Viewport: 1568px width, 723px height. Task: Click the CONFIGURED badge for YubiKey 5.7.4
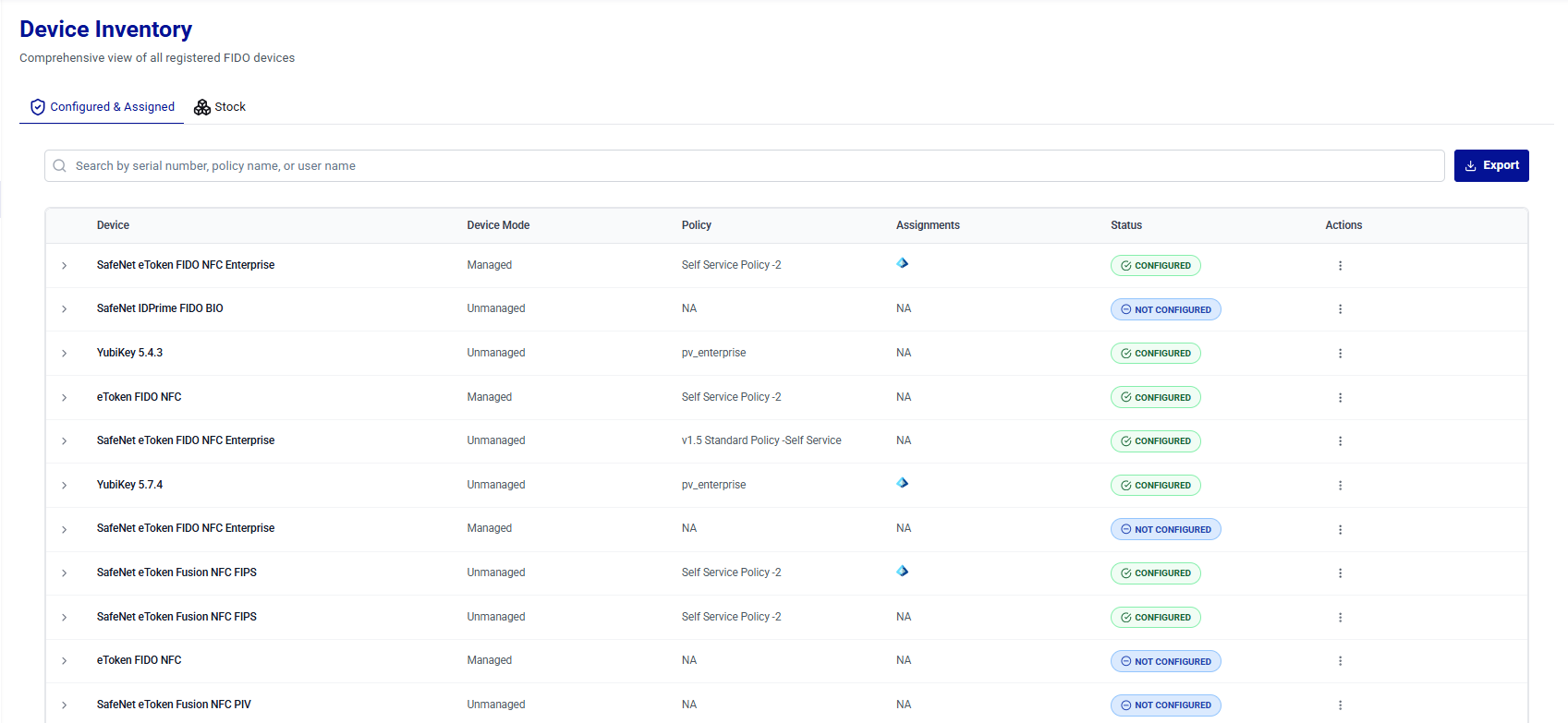pos(1156,486)
